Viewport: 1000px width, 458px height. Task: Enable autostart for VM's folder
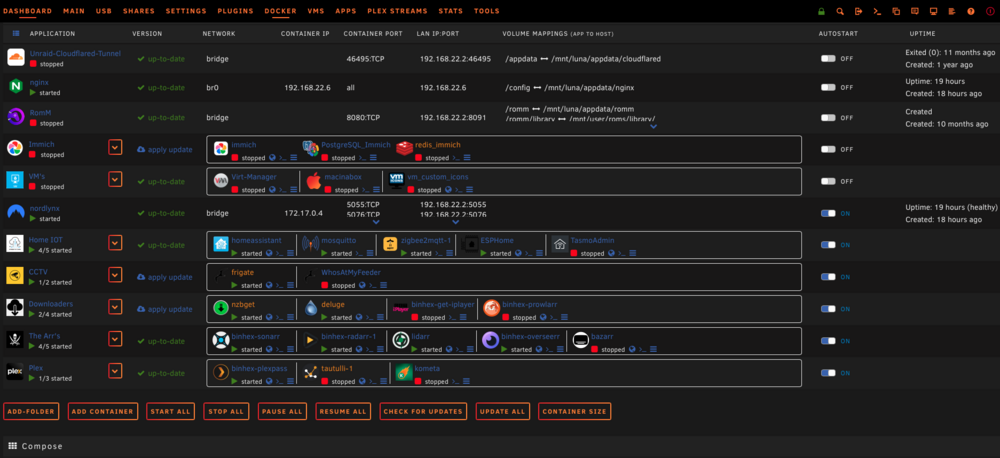tap(828, 181)
